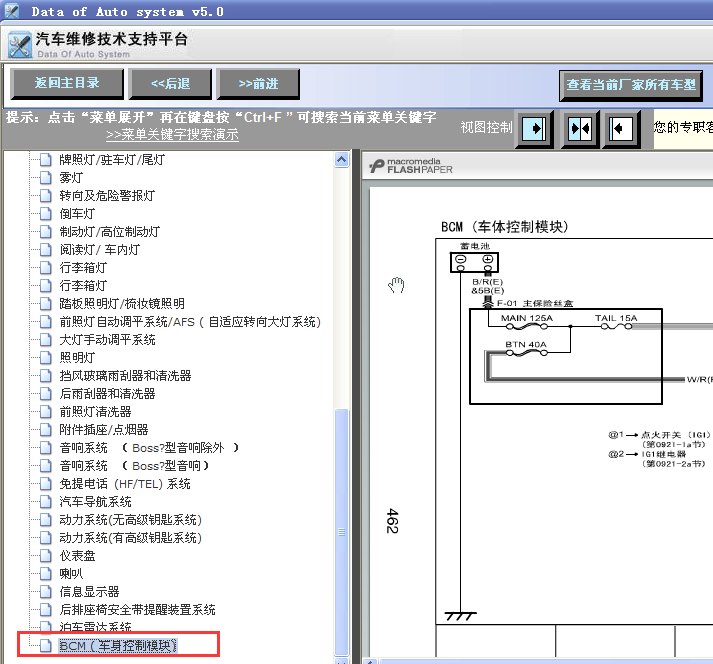Image resolution: width=713 pixels, height=664 pixels.
Task: Select 转向及危险警报灯 tree item
Action: click(x=107, y=196)
